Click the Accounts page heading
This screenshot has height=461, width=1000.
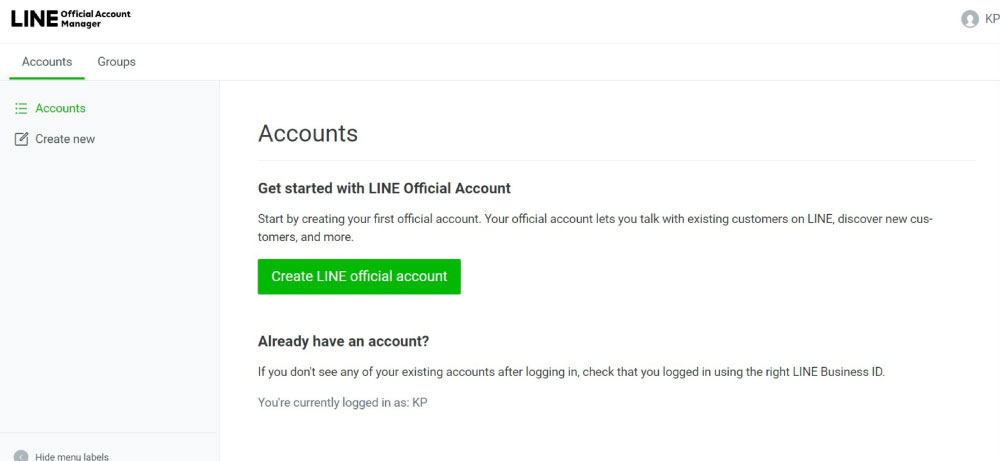tap(307, 133)
